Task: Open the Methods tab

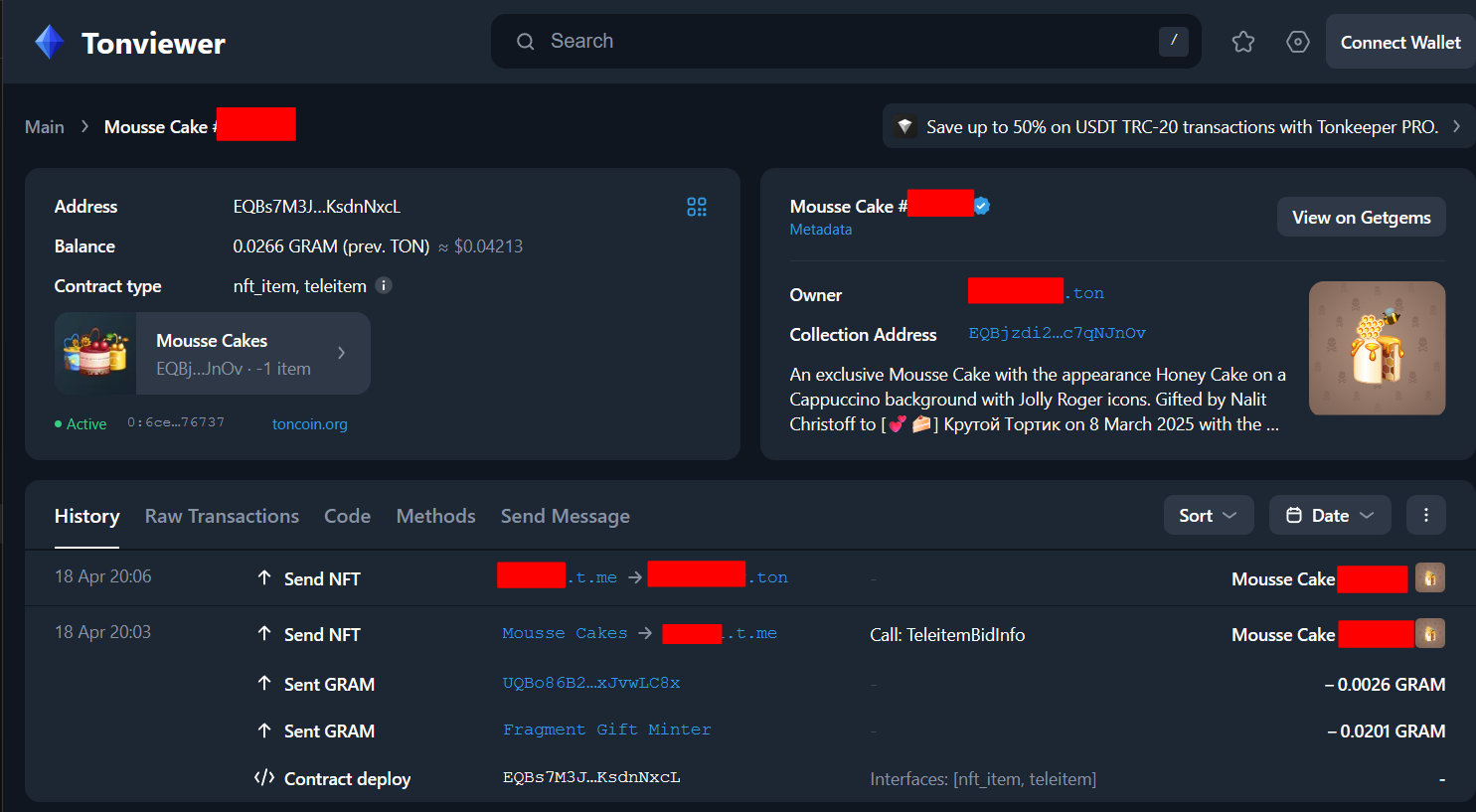Action: pos(435,516)
